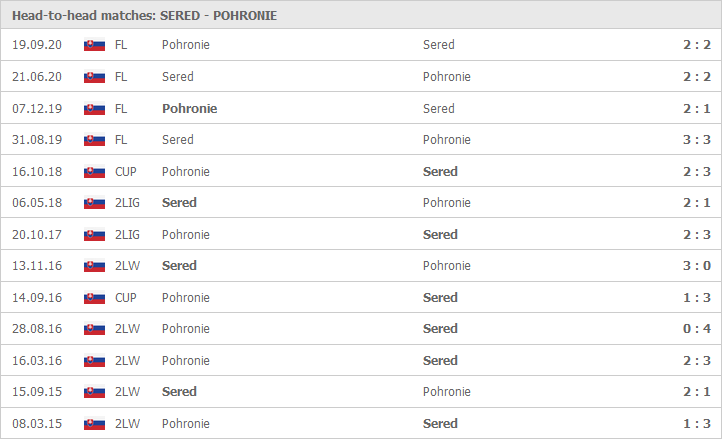Image resolution: width=722 pixels, height=439 pixels.
Task: Click the Head-to-head matches header
Action: click(144, 16)
